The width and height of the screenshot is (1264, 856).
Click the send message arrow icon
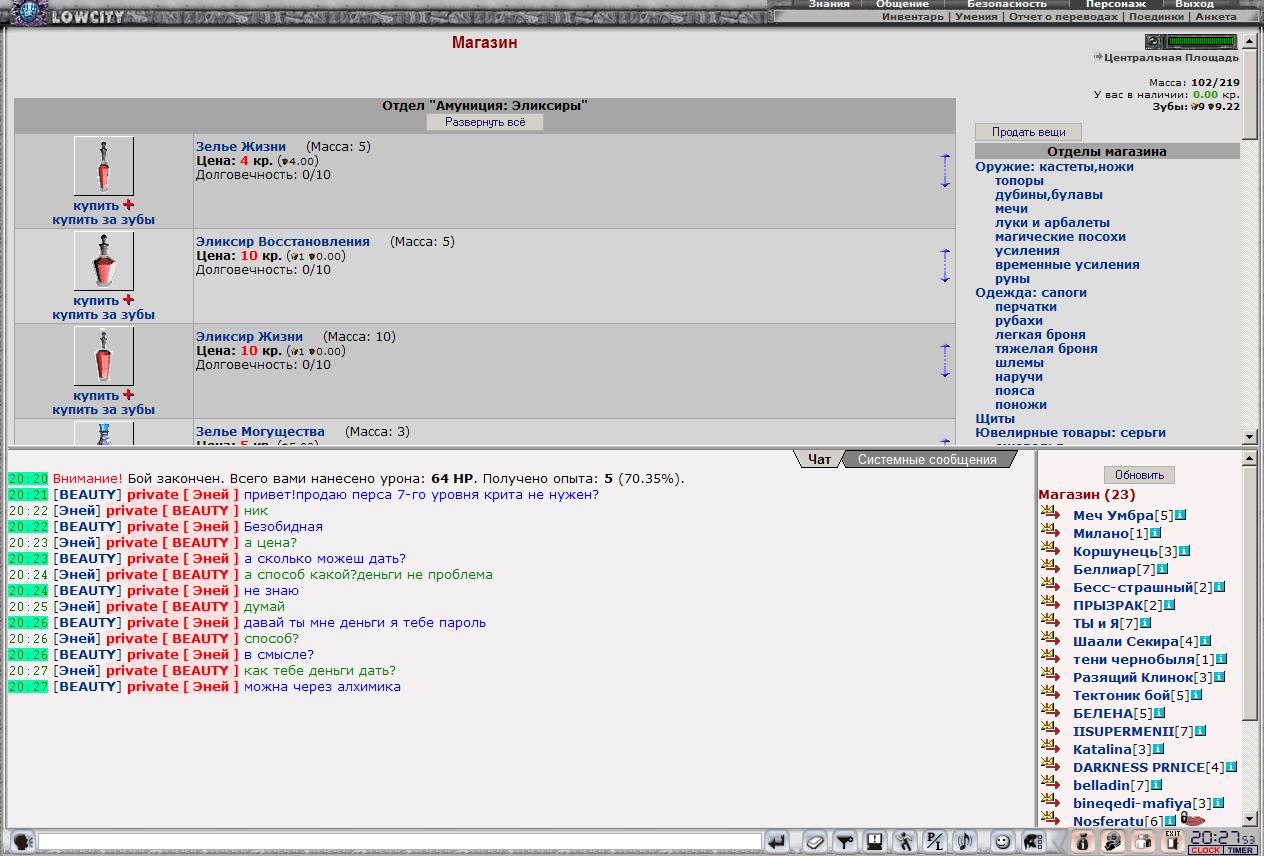pos(777,841)
